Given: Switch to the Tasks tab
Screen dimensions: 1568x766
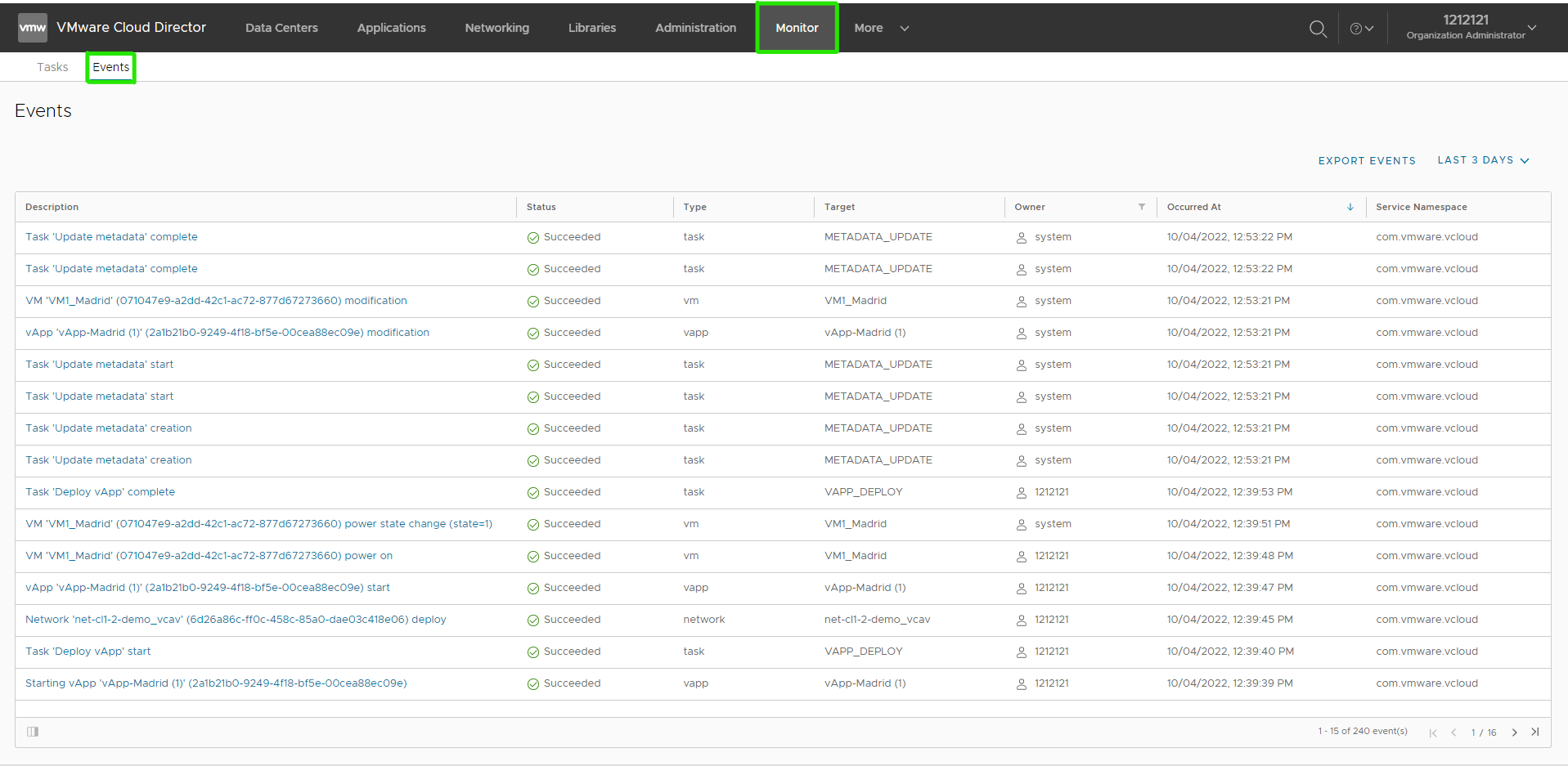Looking at the screenshot, I should click(52, 67).
